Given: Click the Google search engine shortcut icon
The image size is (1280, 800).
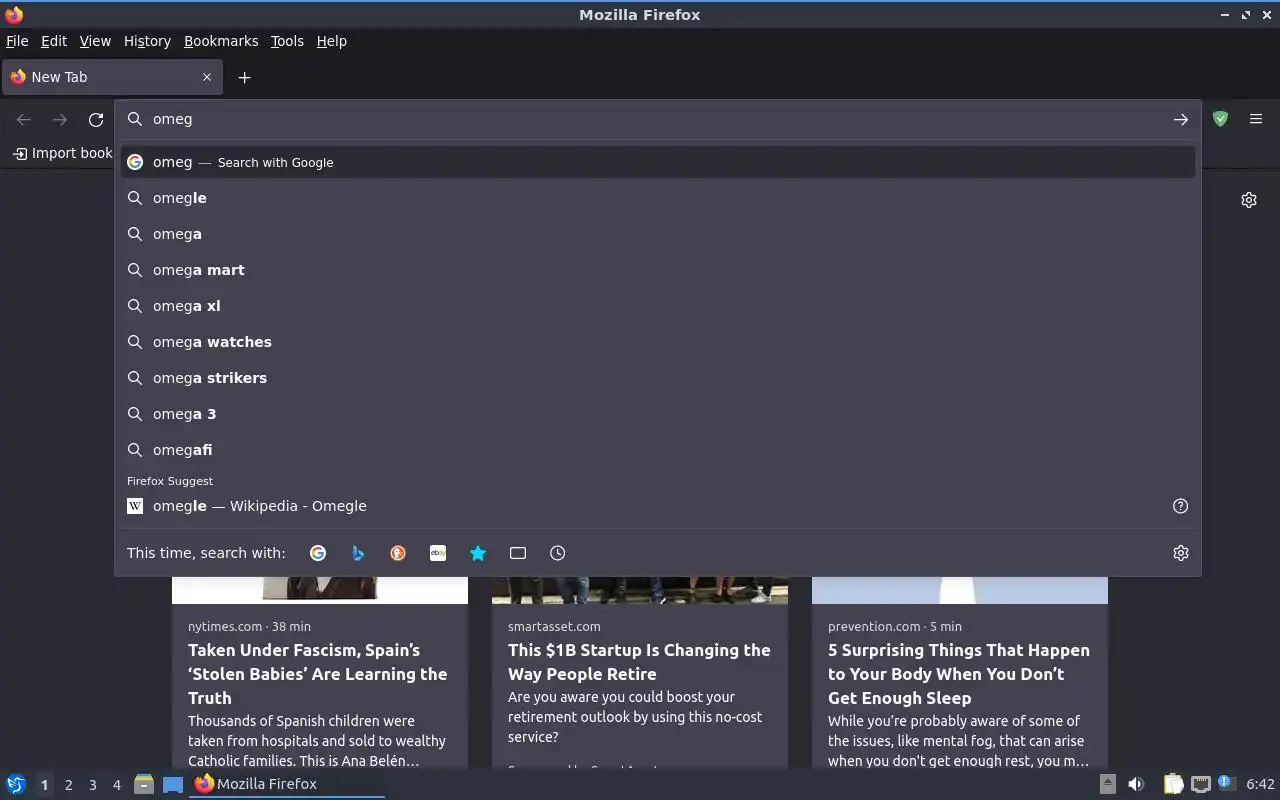Looking at the screenshot, I should tap(318, 553).
